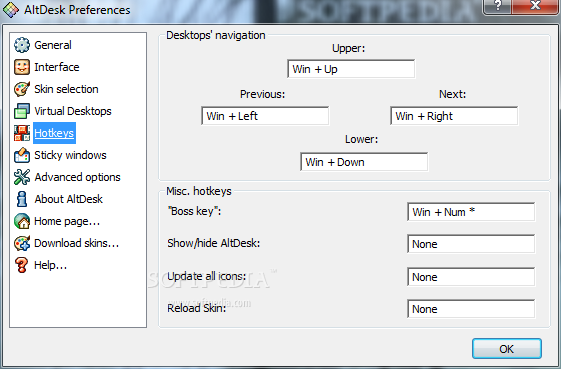Focus the Boss key hotkey field
561x369 pixels.
tap(471, 212)
